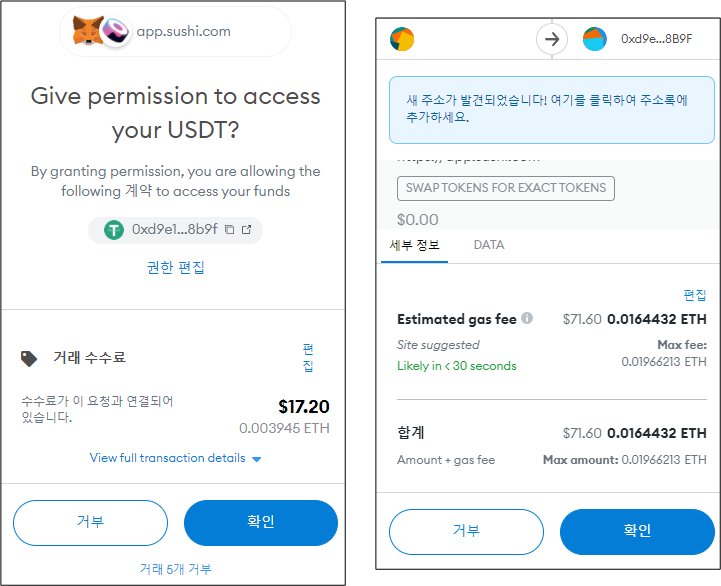Viewport: 721px width, 586px height.
Task: Click the price tag icon beside 거래 수수료
Action: 29,358
